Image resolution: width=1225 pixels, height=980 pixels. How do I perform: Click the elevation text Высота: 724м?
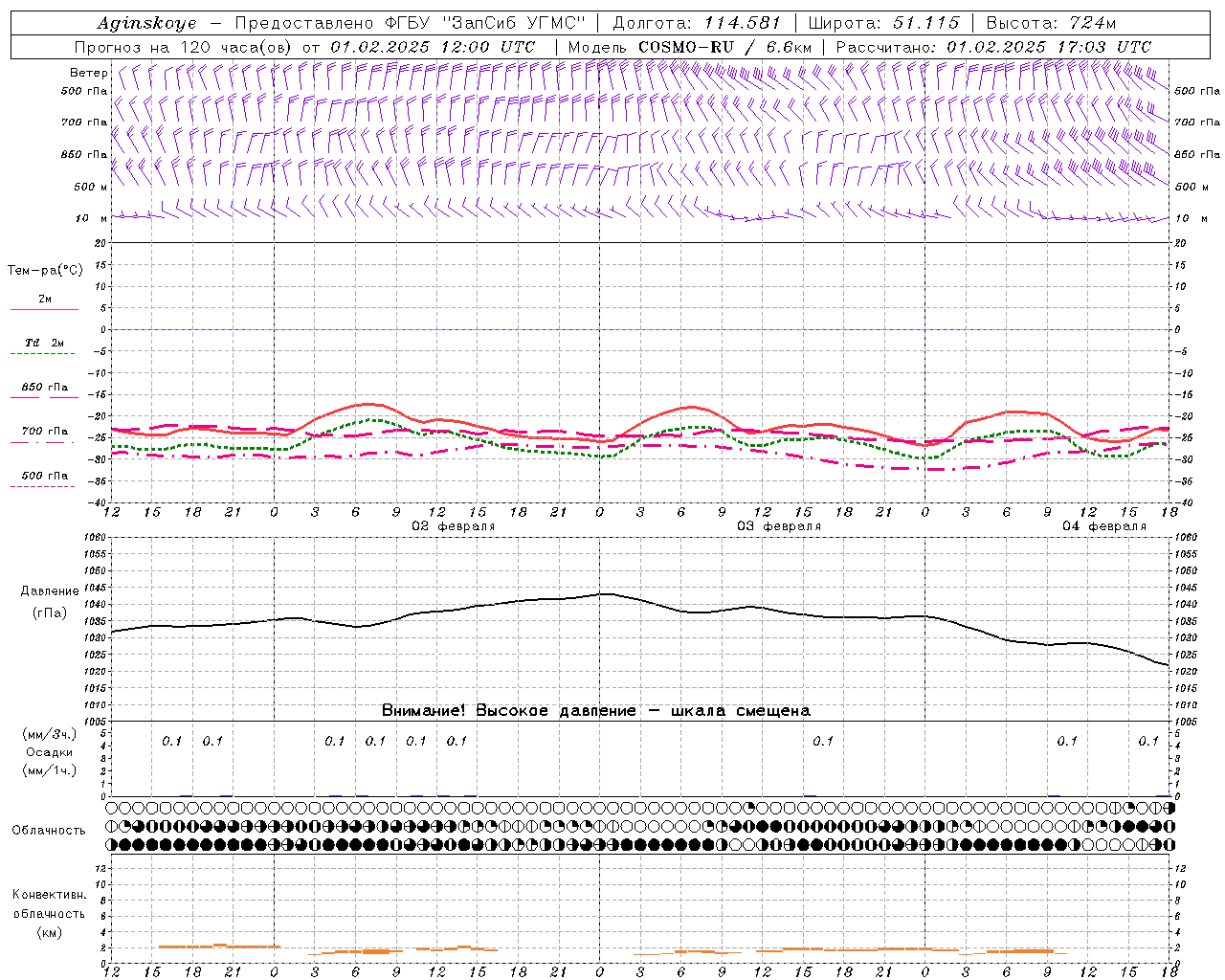pos(1051,23)
